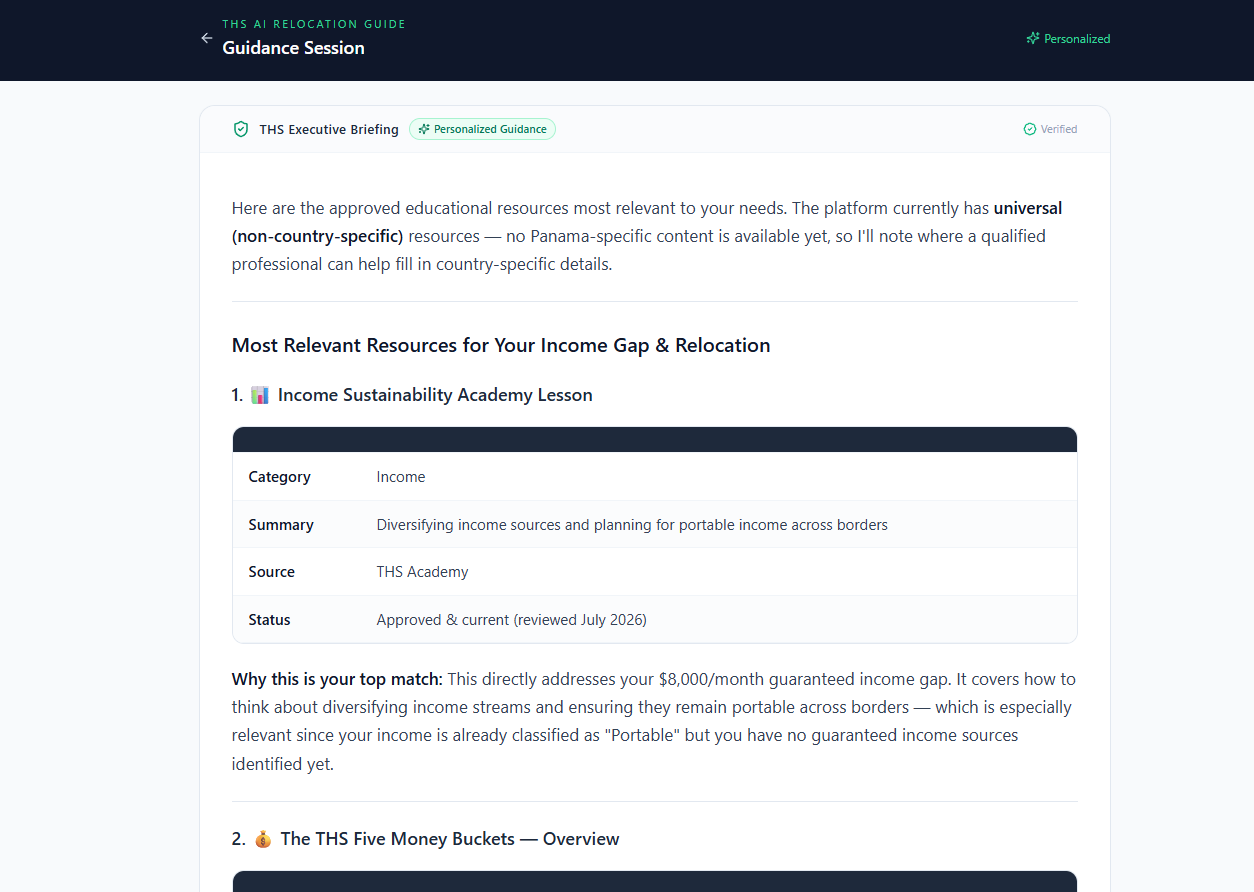Image resolution: width=1254 pixels, height=892 pixels.
Task: Click the THS Executive Briefing title
Action: (329, 129)
